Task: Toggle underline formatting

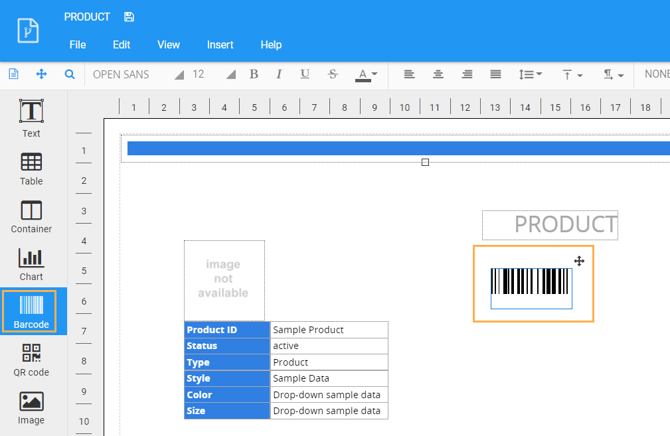Action: point(305,74)
